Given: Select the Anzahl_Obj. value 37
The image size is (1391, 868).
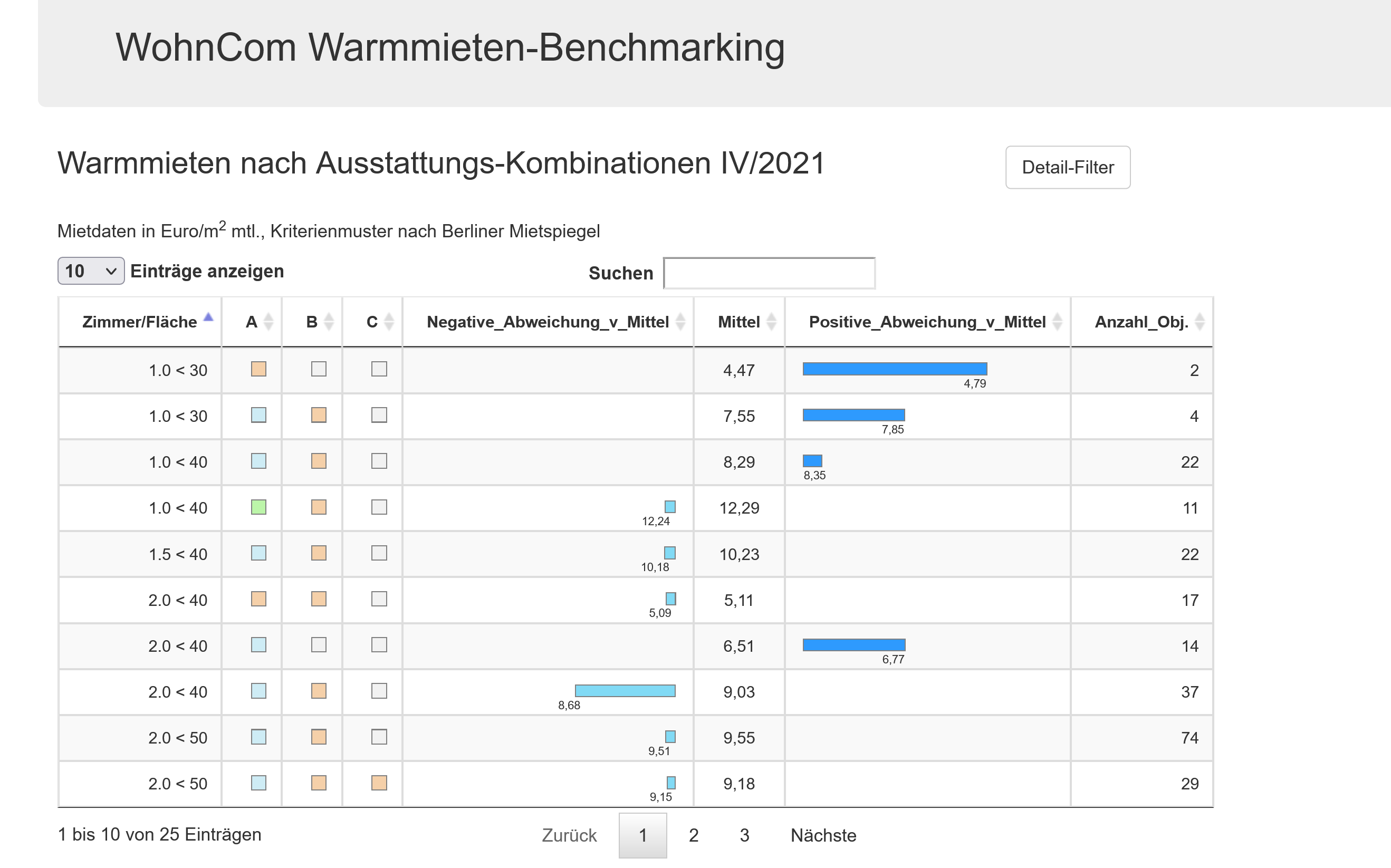Looking at the screenshot, I should 1190,692.
